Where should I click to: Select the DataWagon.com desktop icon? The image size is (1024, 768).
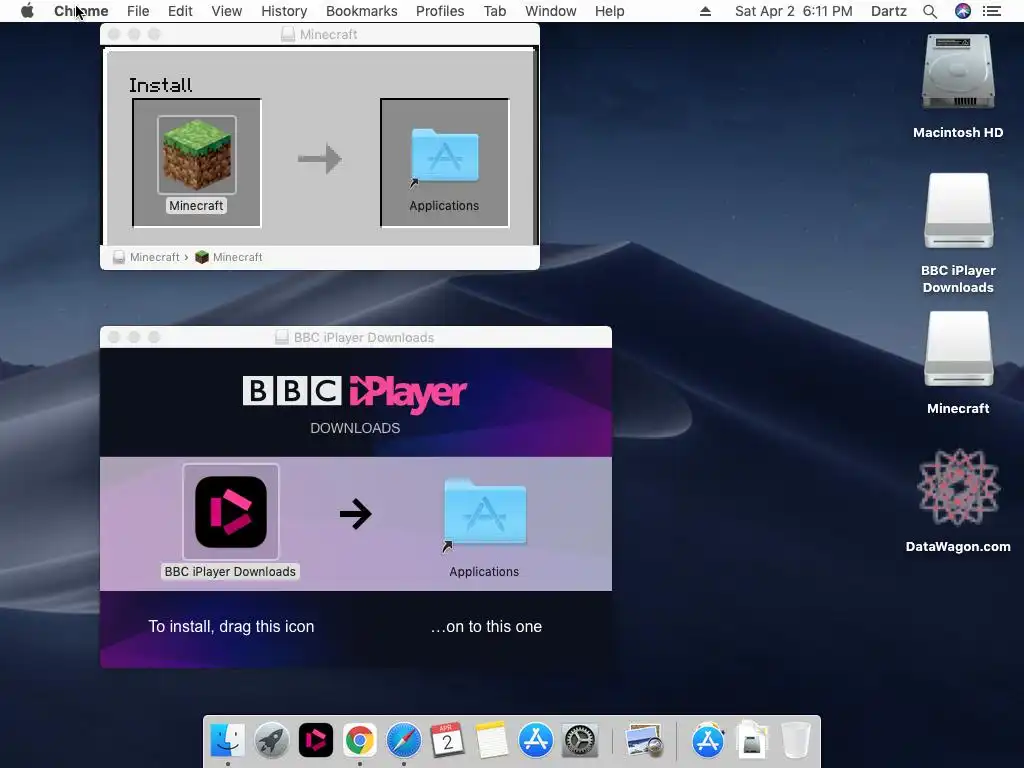pos(958,487)
